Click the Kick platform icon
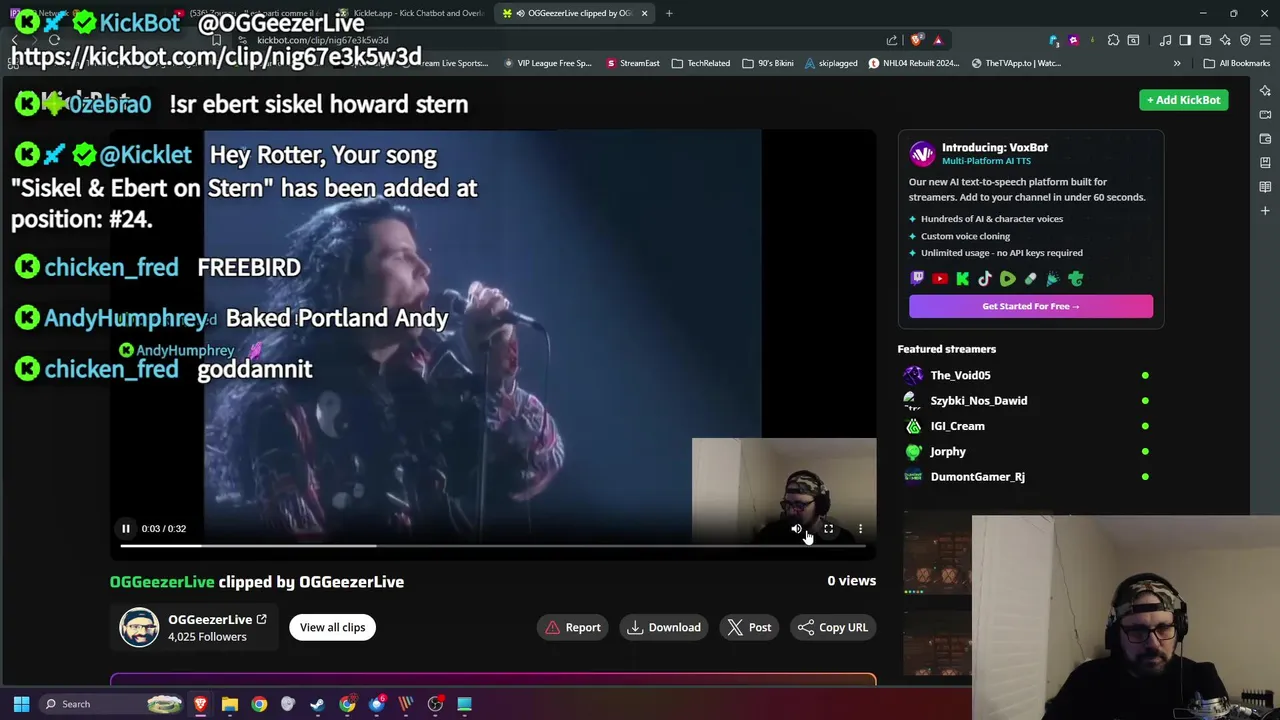Image resolution: width=1280 pixels, height=720 pixels. [x=962, y=279]
